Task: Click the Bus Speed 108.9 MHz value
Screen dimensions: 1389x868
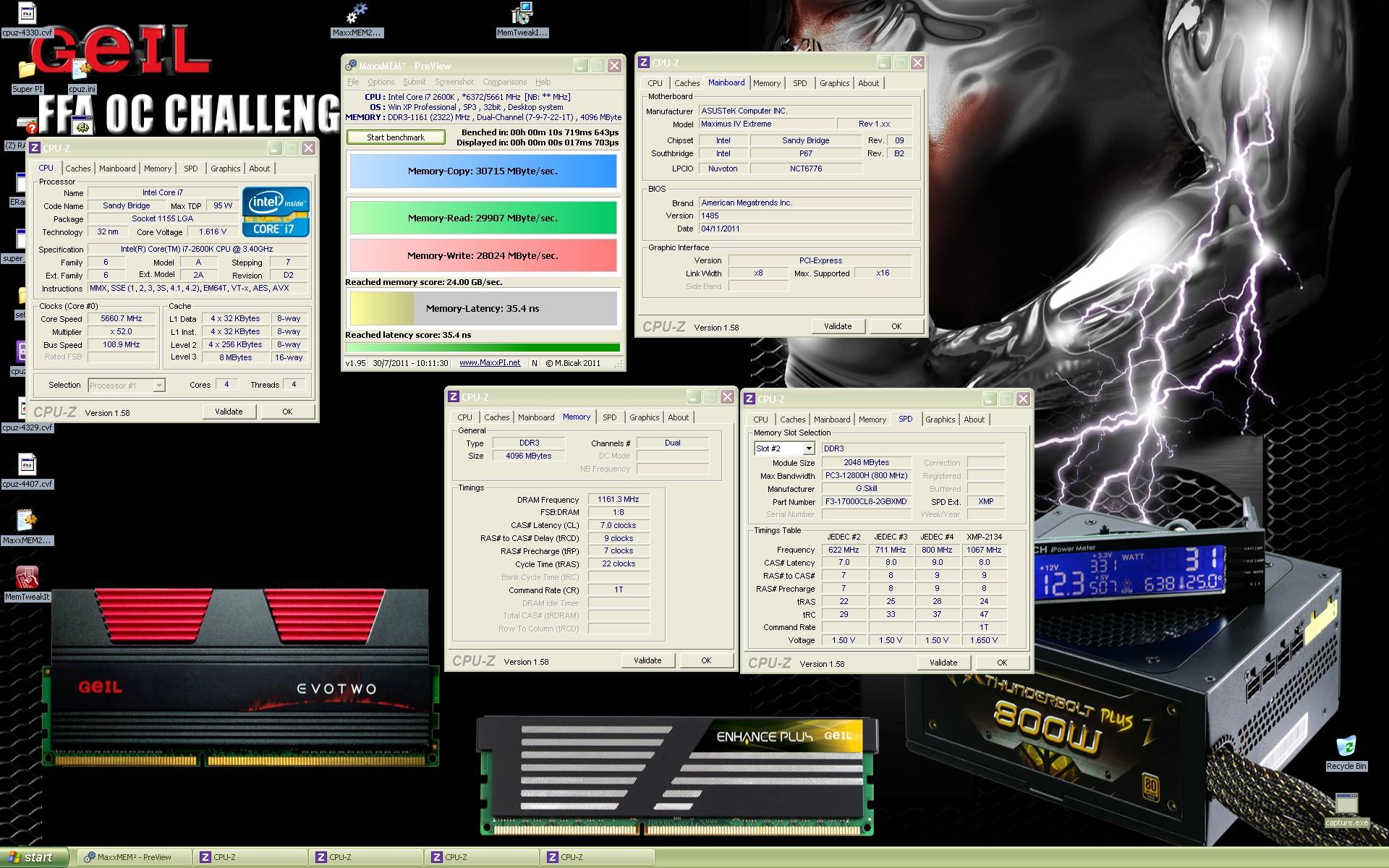Action: pos(122,345)
